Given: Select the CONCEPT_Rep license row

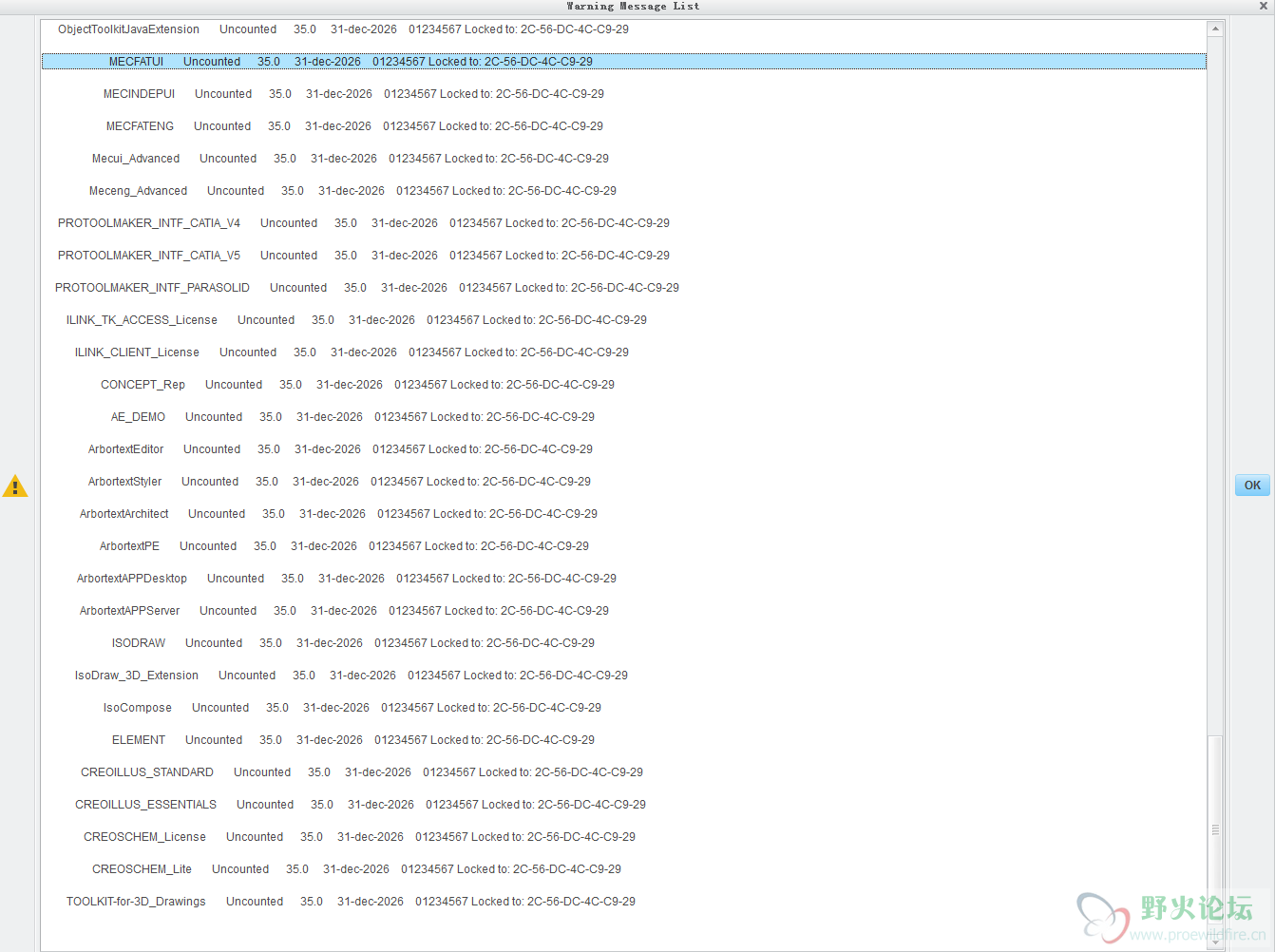Looking at the screenshot, I should coord(624,385).
